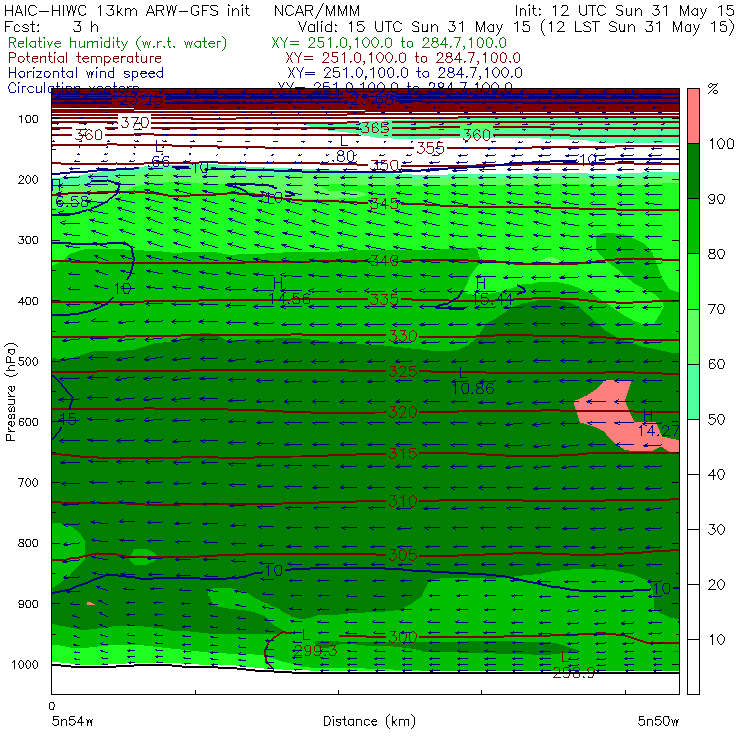The image size is (740, 740).
Task: Click the '%' unit label above colorbar values
Action: (x=713, y=89)
